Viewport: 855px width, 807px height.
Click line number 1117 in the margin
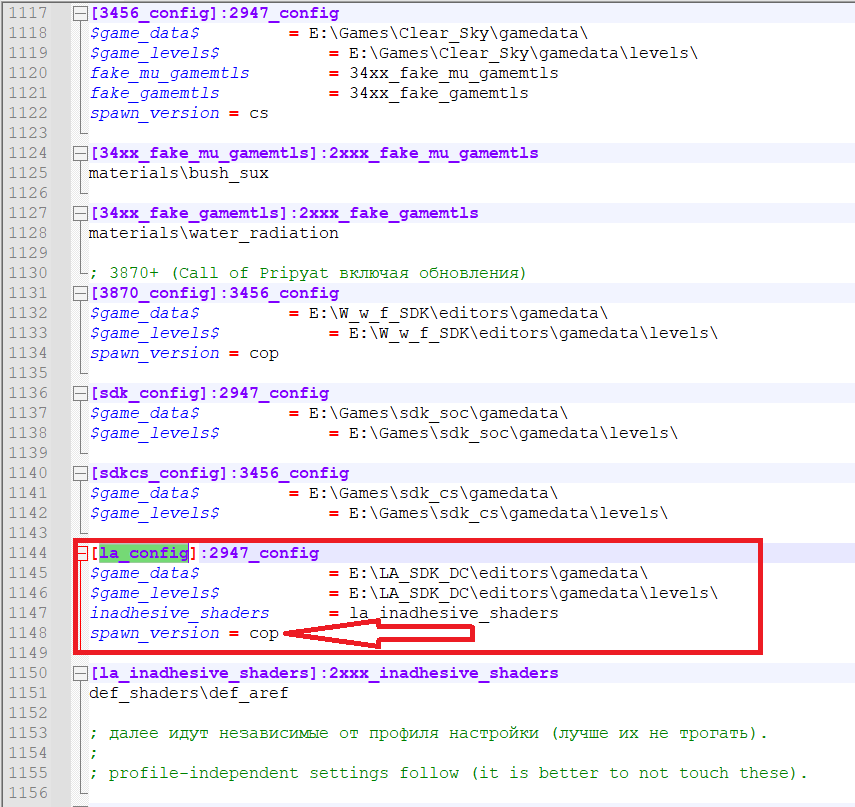[x=28, y=13]
